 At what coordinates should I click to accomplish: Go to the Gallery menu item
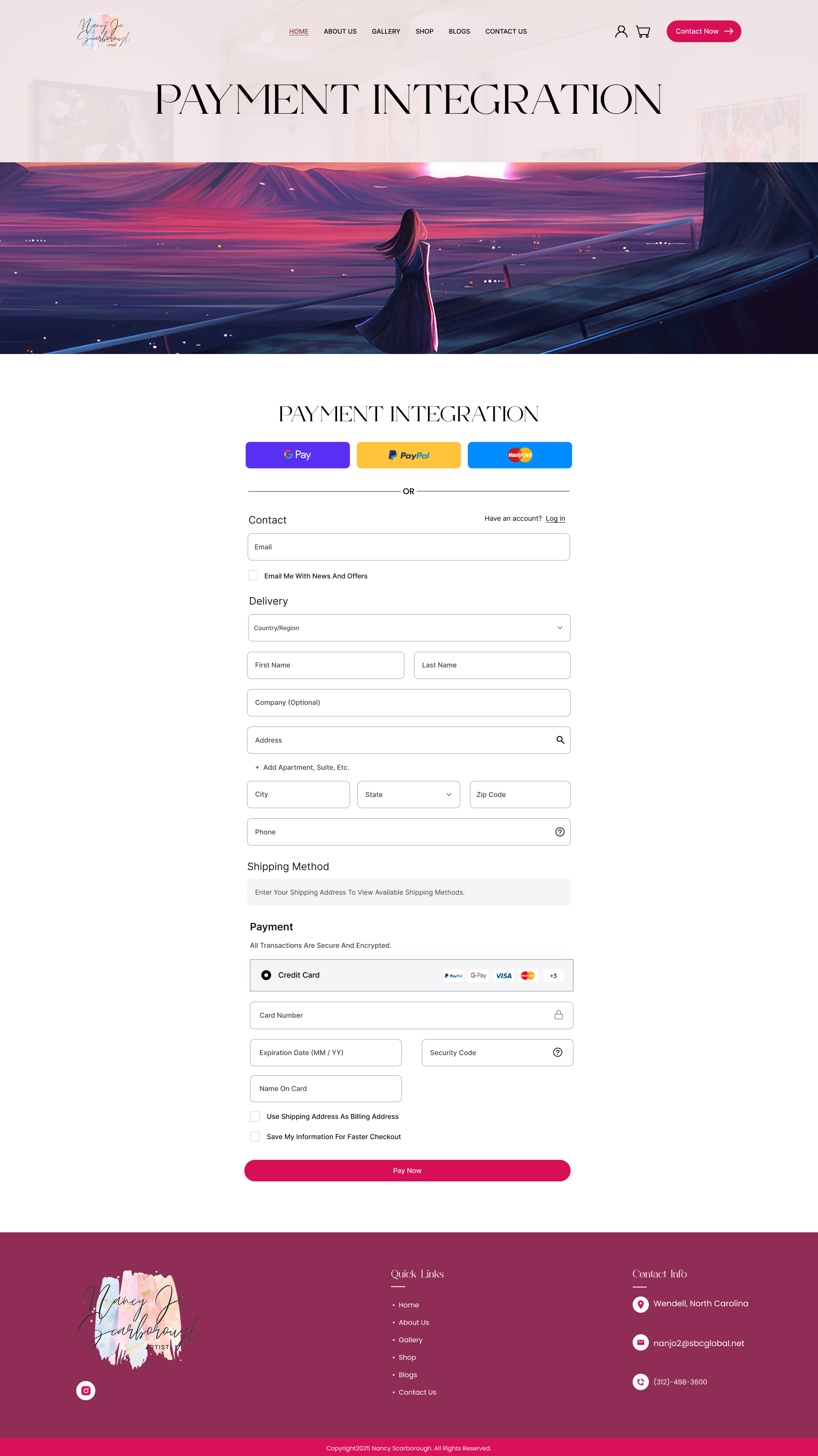(386, 32)
